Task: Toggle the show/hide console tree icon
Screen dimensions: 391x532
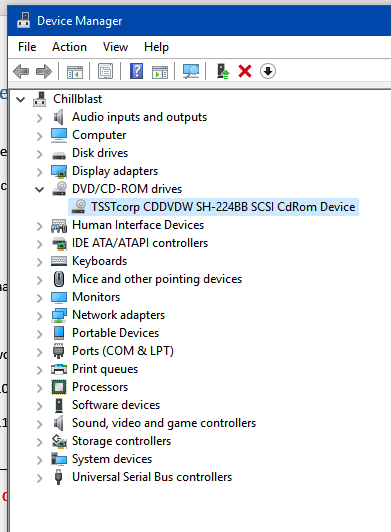Action: tap(75, 72)
